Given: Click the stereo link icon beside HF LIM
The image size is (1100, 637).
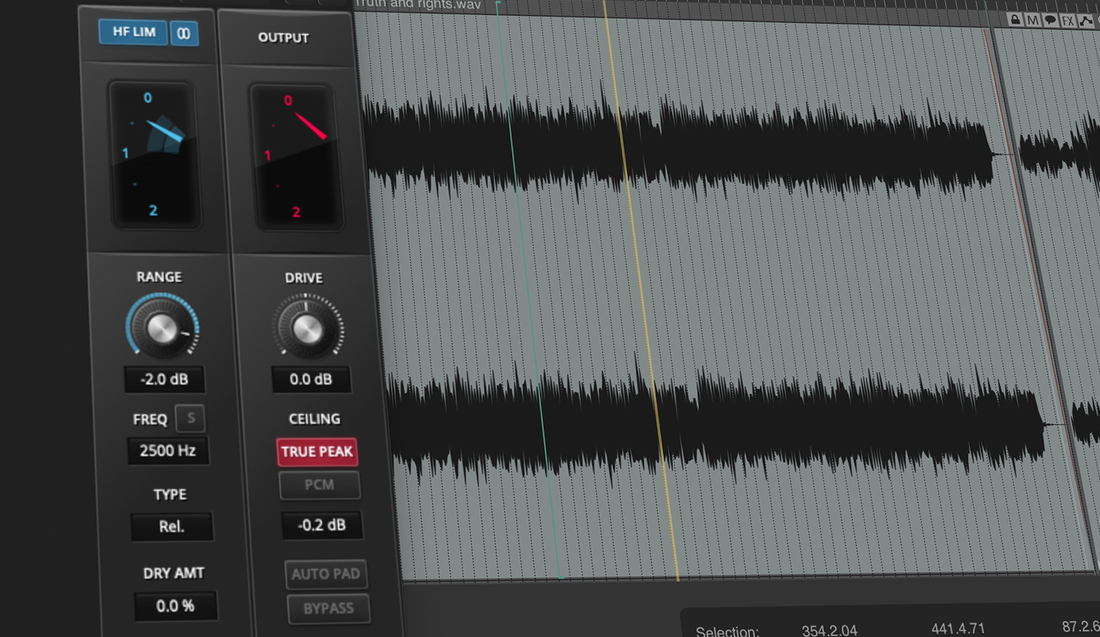Looking at the screenshot, I should 184,34.
